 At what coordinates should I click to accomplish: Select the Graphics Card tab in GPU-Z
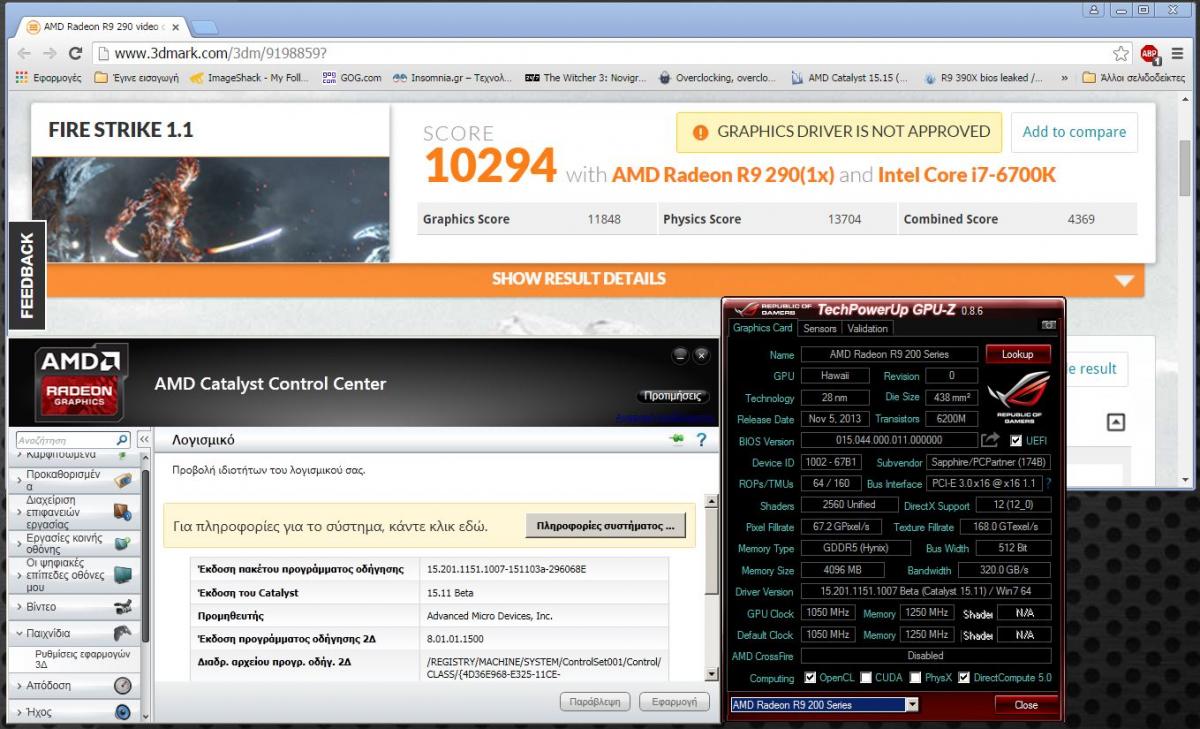coord(763,327)
